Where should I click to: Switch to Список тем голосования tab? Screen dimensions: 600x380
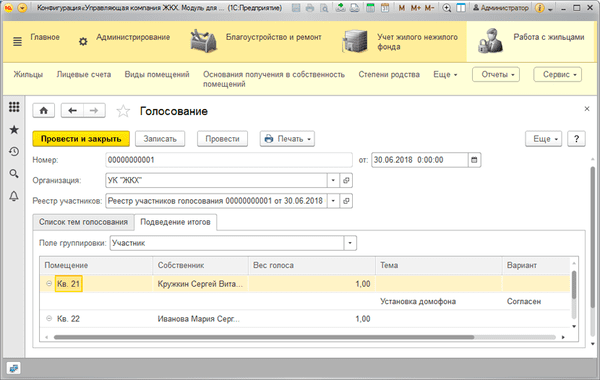click(x=83, y=222)
